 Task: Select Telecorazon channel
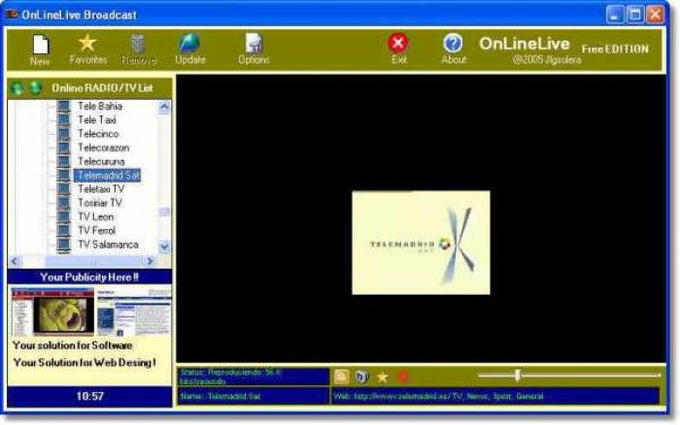tap(103, 148)
